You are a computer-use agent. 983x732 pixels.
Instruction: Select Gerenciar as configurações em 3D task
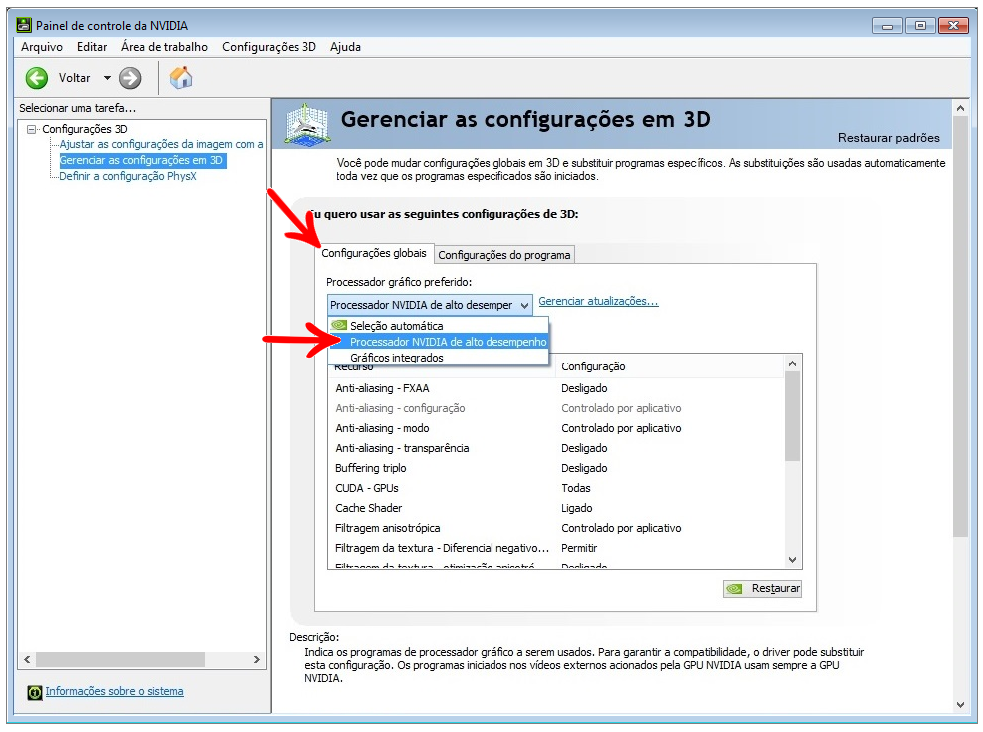point(141,160)
